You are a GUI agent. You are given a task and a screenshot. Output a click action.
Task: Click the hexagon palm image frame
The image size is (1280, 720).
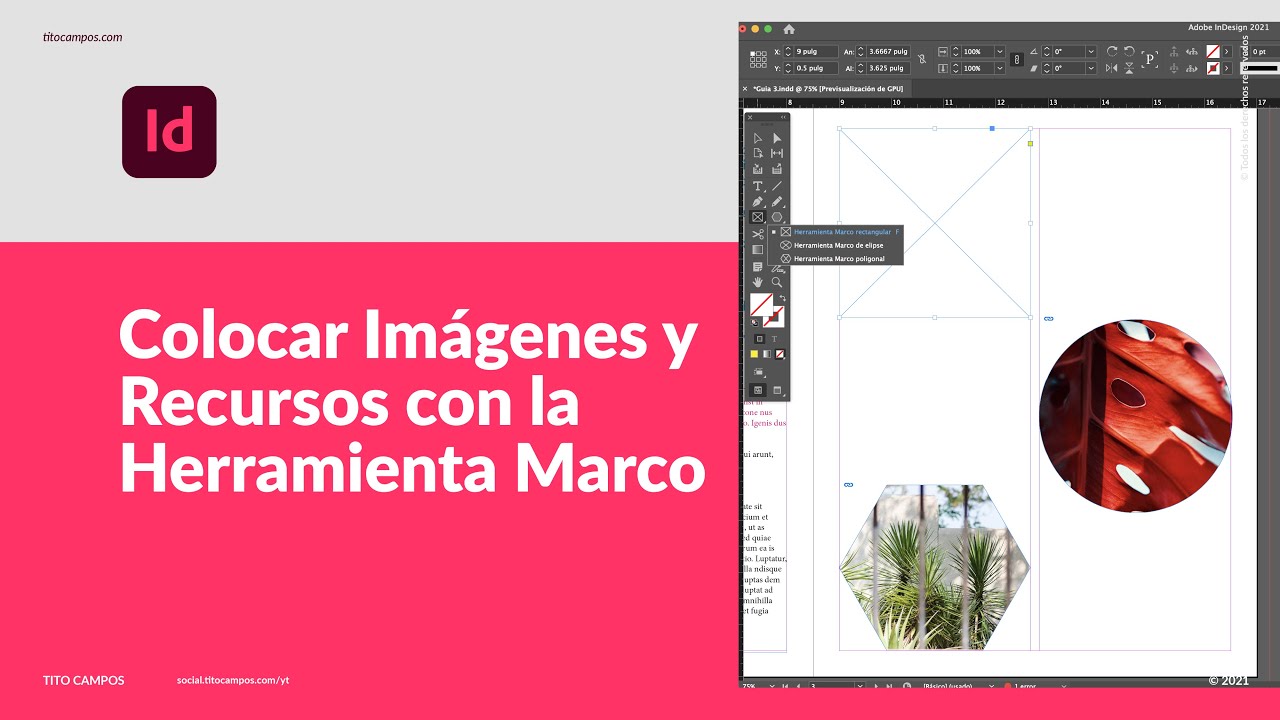coord(934,567)
